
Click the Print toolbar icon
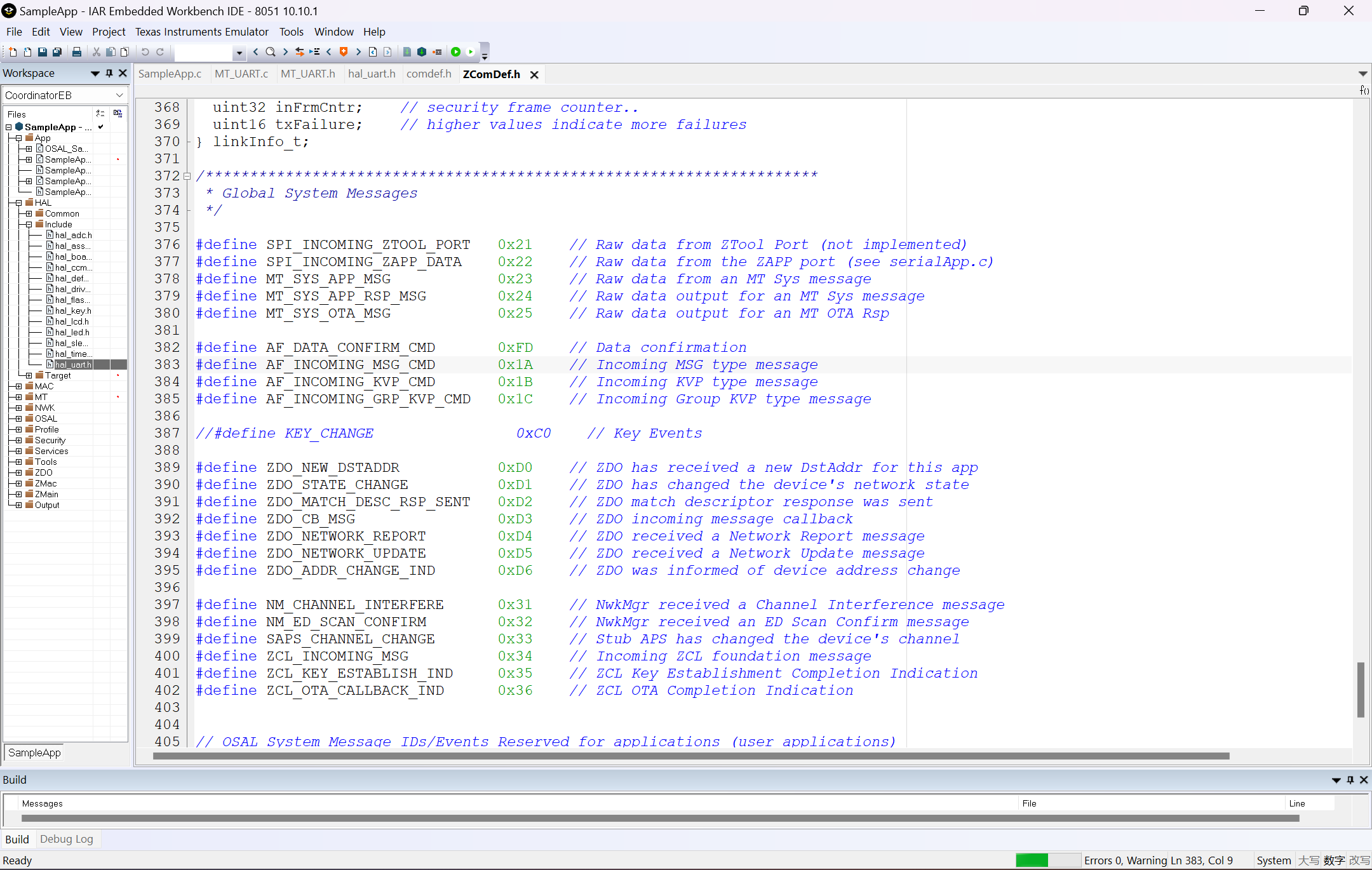77,52
